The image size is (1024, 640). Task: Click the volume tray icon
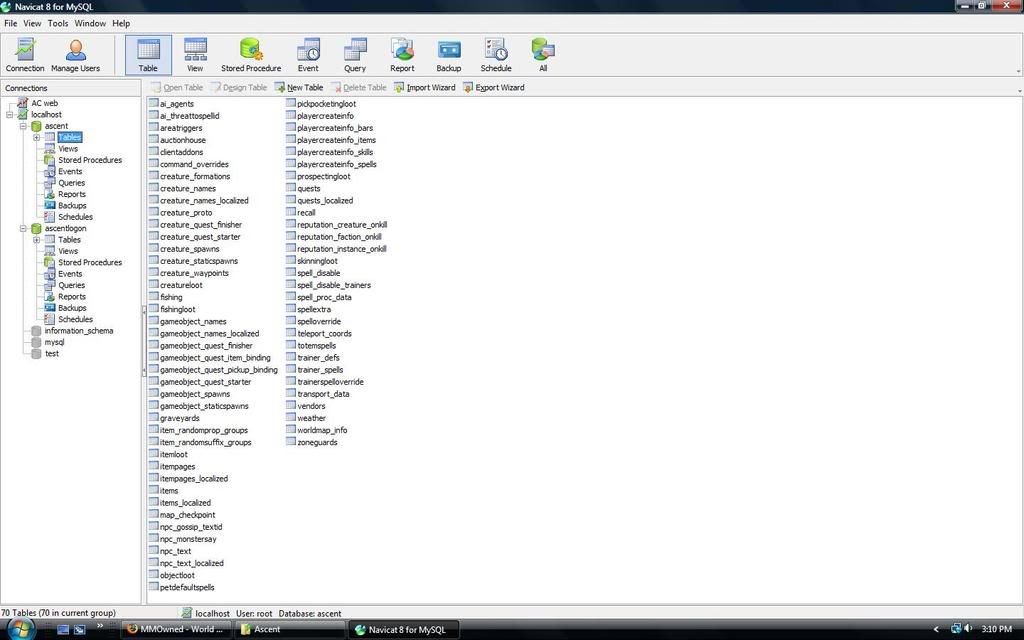(968, 629)
